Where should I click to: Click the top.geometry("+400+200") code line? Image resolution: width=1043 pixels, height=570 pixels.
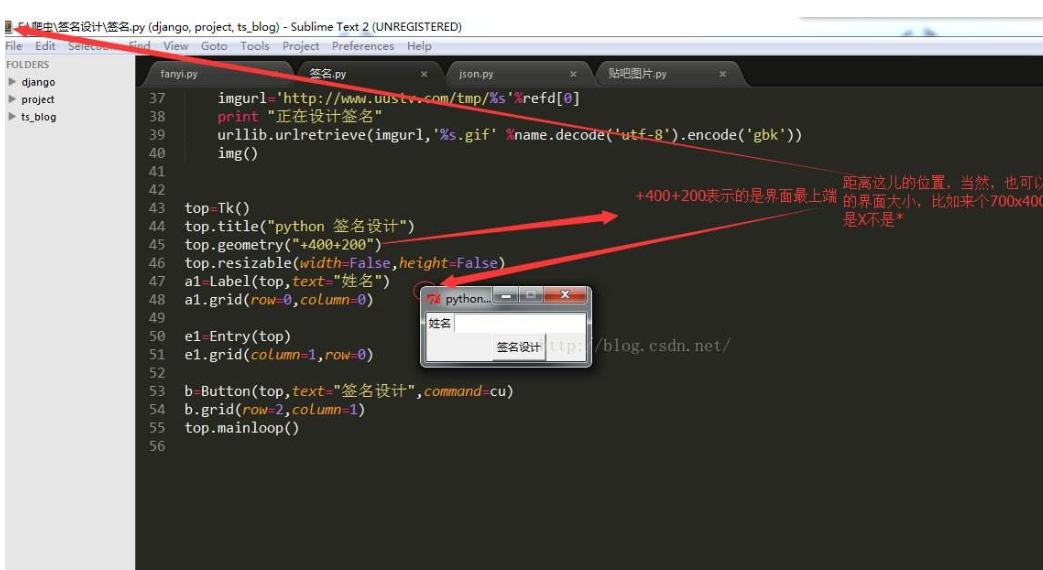283,245
